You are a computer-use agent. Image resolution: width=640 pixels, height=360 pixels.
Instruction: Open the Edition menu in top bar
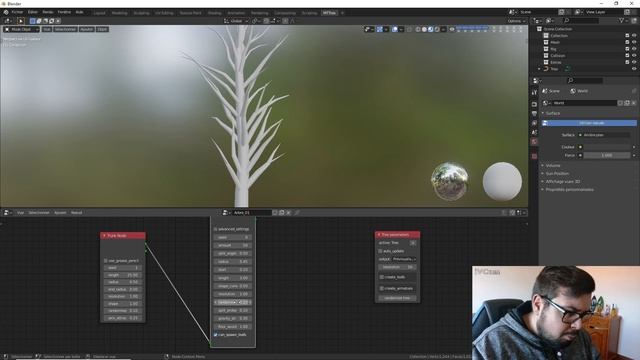pyautogui.click(x=33, y=12)
